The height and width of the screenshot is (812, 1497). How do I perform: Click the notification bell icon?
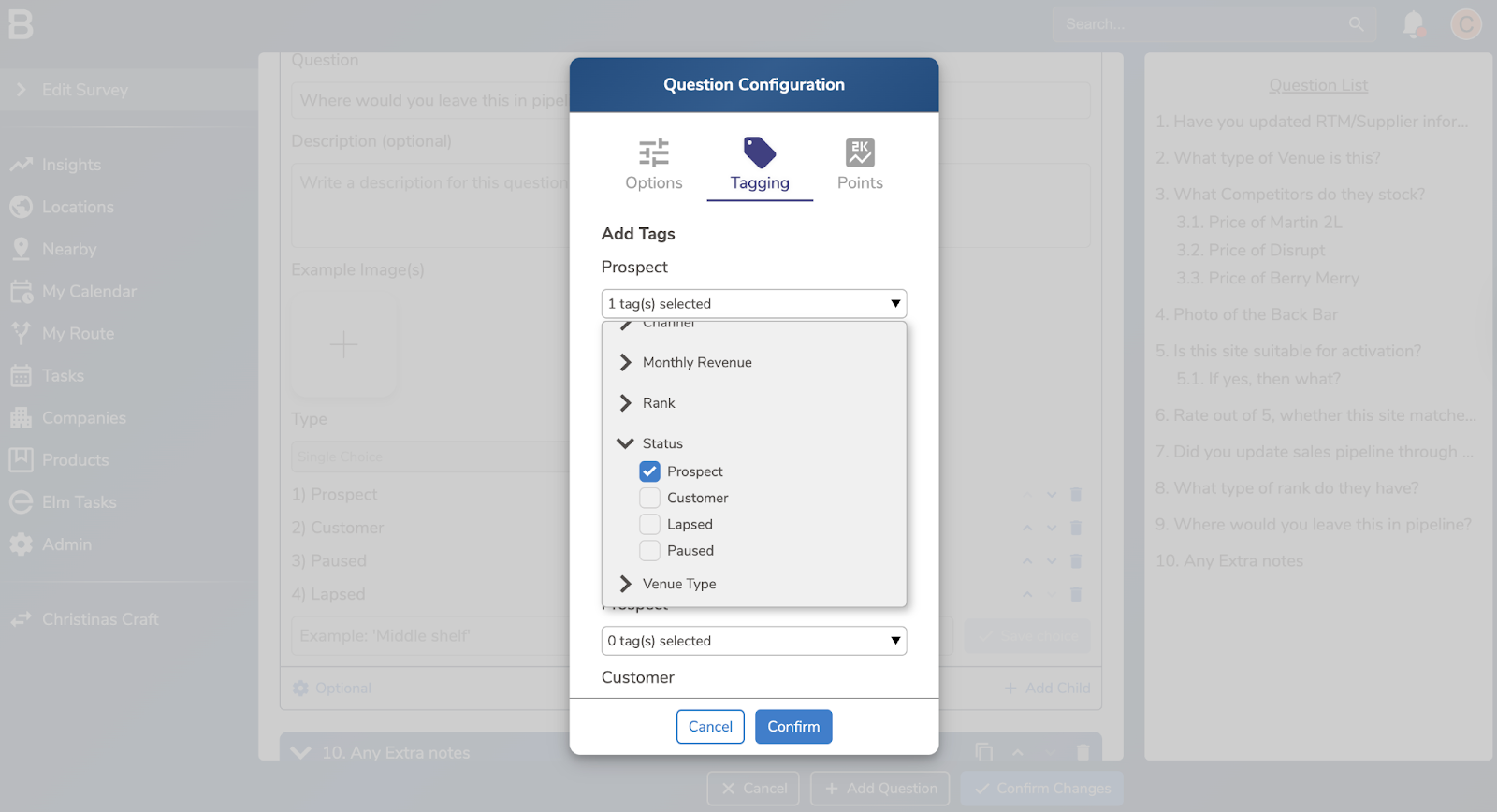tap(1413, 24)
